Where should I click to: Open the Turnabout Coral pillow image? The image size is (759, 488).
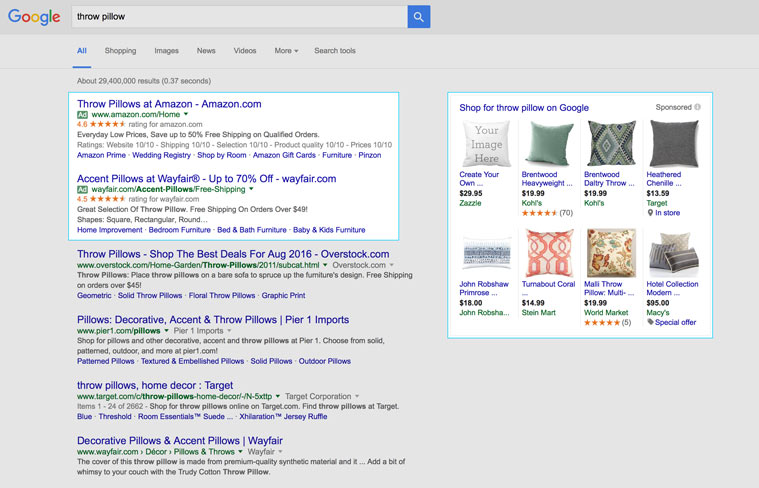tap(549, 253)
